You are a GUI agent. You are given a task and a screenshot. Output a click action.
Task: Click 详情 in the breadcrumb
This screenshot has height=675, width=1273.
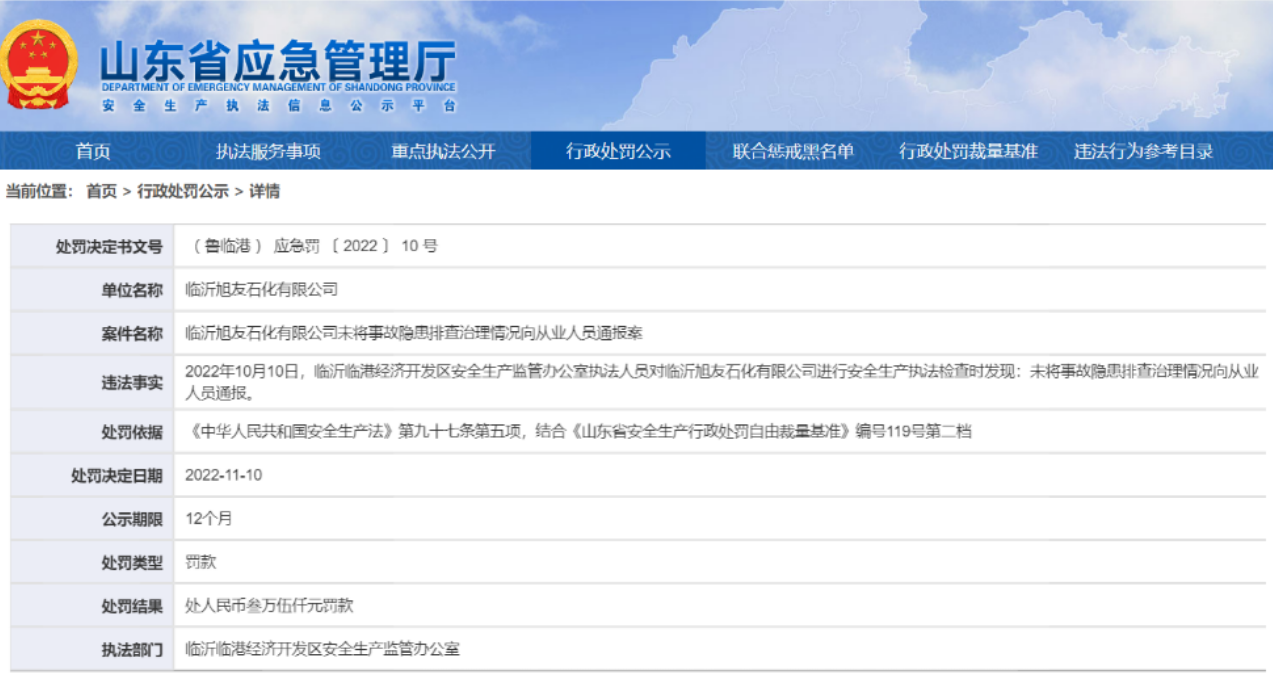coord(264,191)
